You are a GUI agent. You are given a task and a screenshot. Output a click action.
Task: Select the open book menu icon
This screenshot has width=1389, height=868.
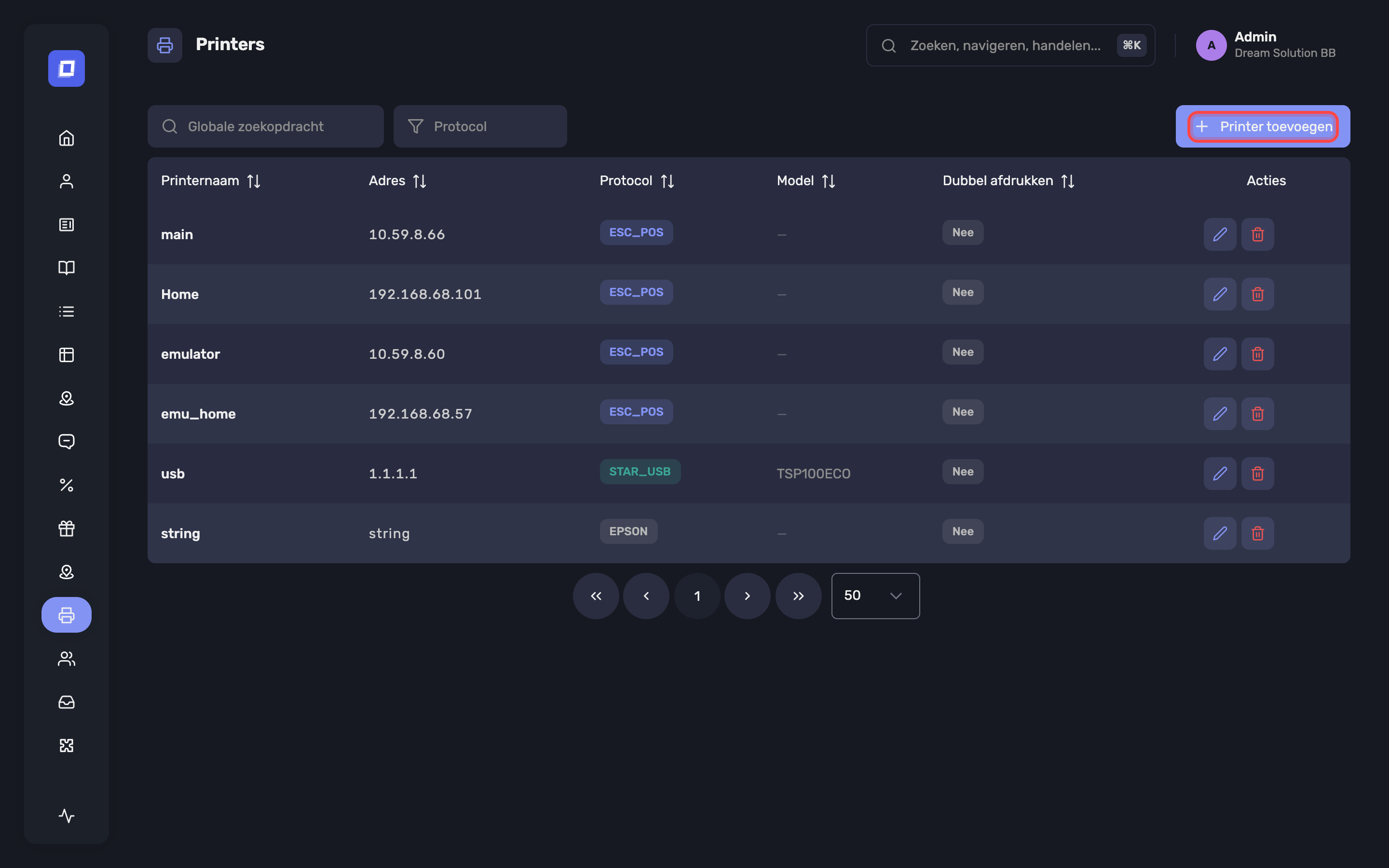tap(67, 268)
